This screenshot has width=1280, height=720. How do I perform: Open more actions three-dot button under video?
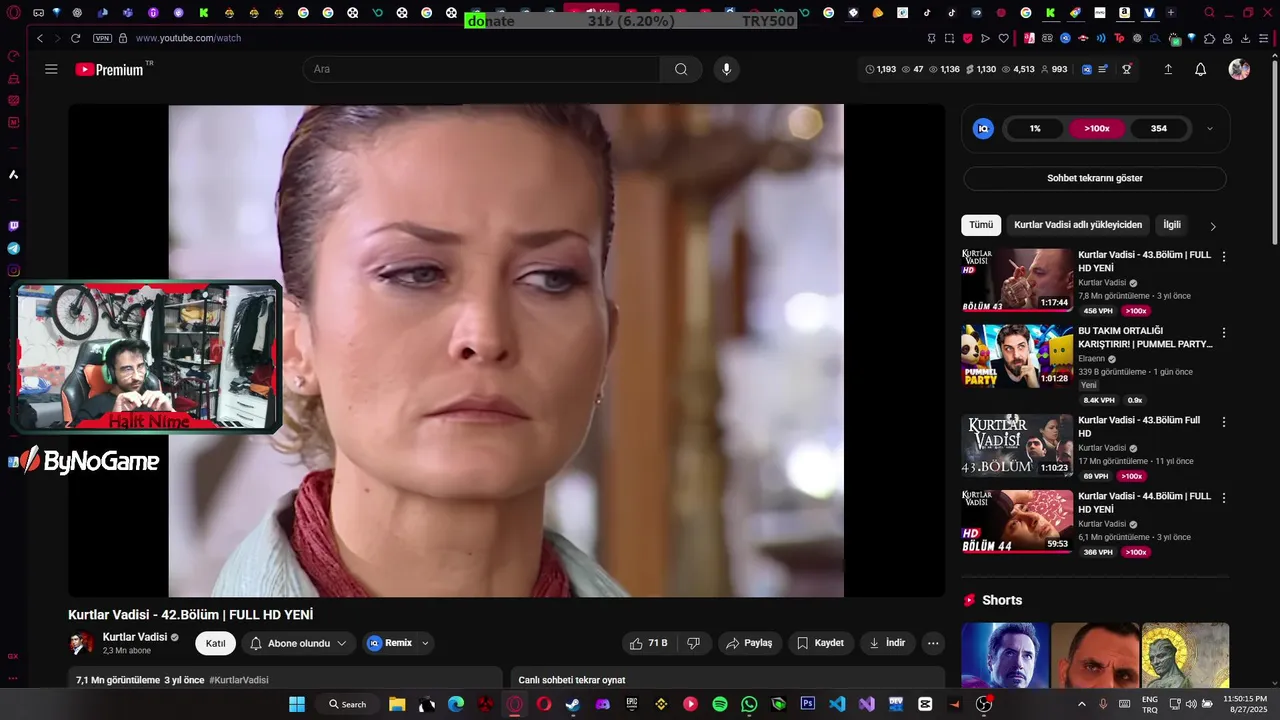coord(933,643)
